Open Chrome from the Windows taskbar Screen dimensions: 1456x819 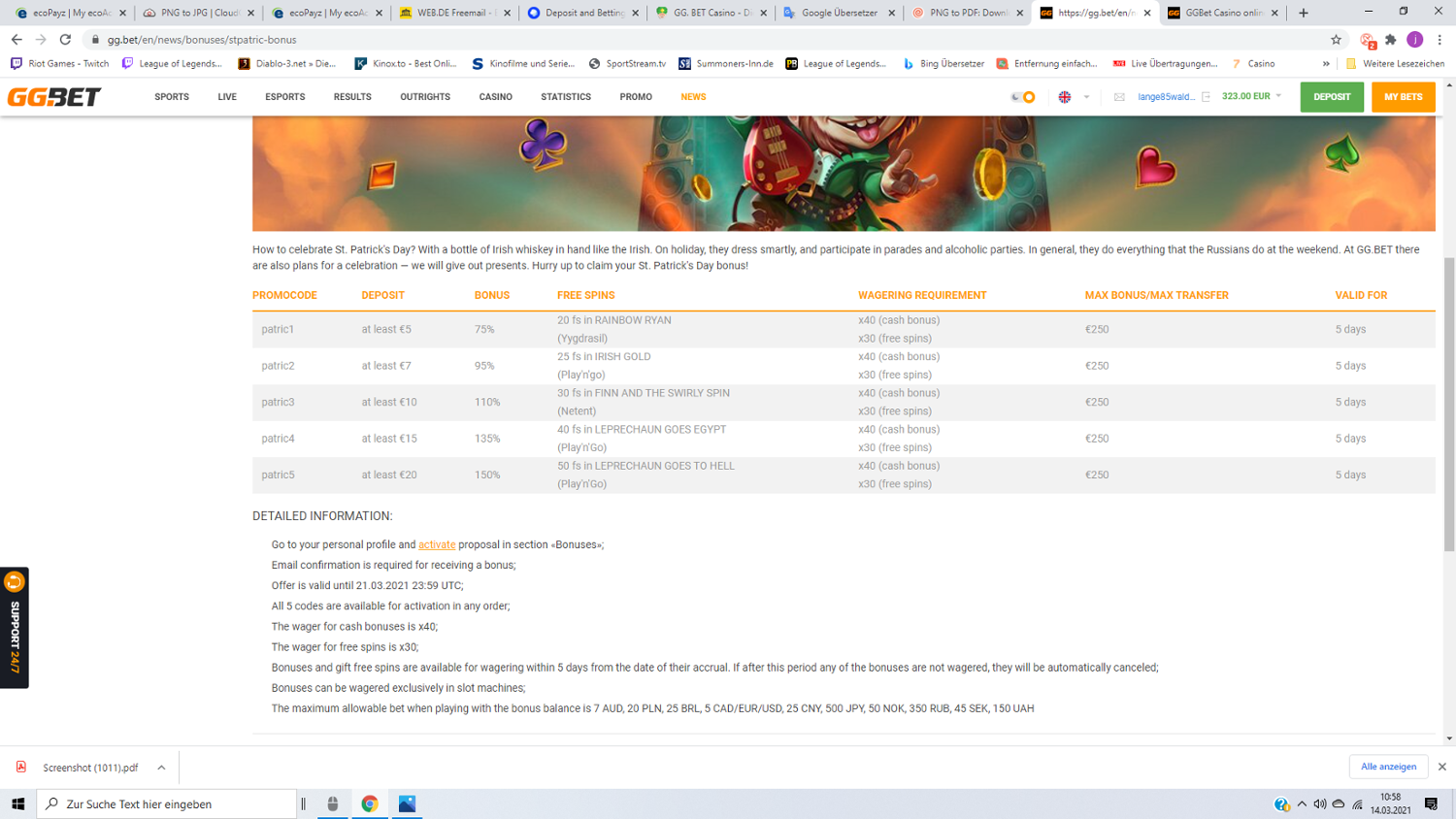[x=370, y=803]
